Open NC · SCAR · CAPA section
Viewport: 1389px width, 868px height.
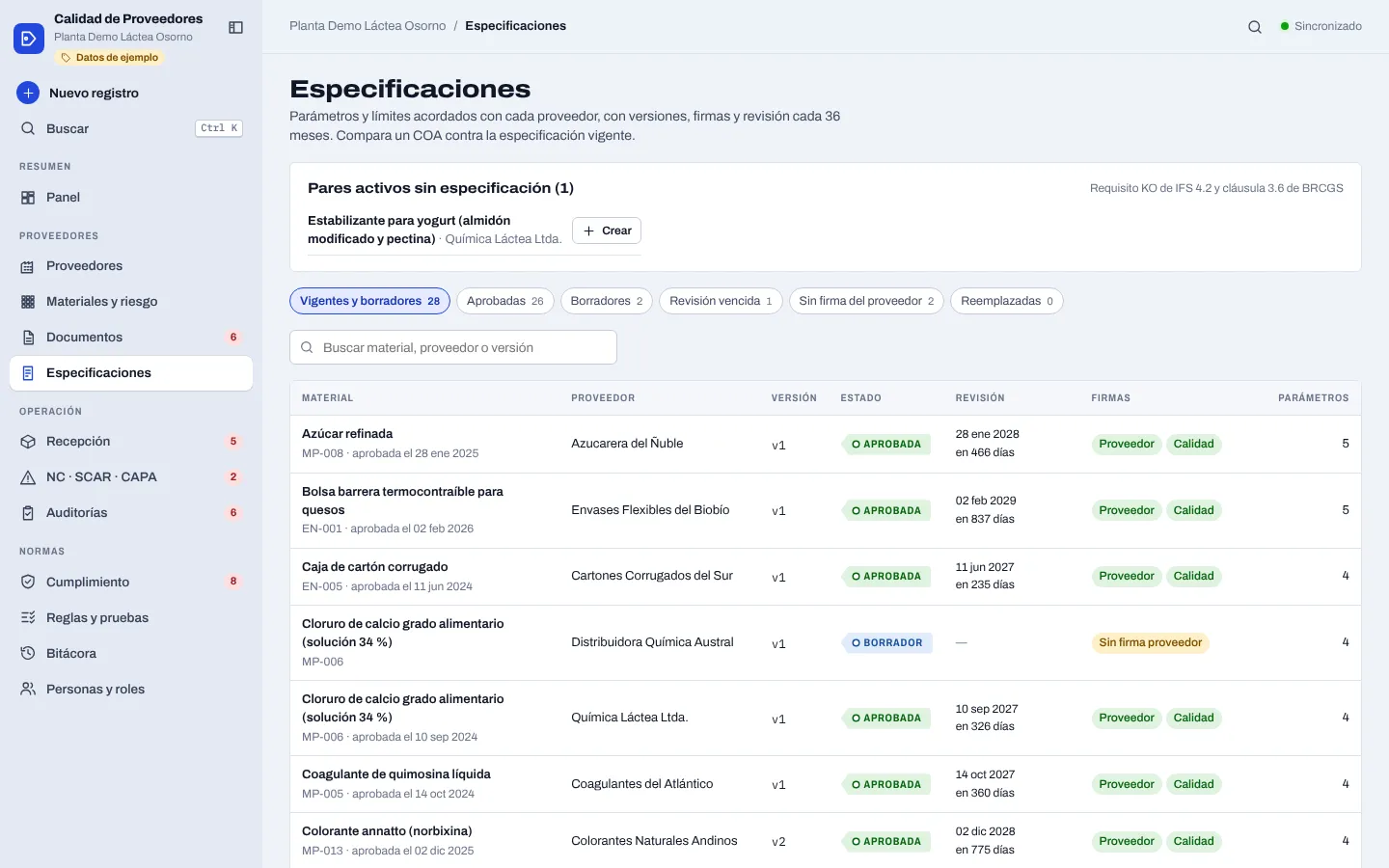(131, 477)
